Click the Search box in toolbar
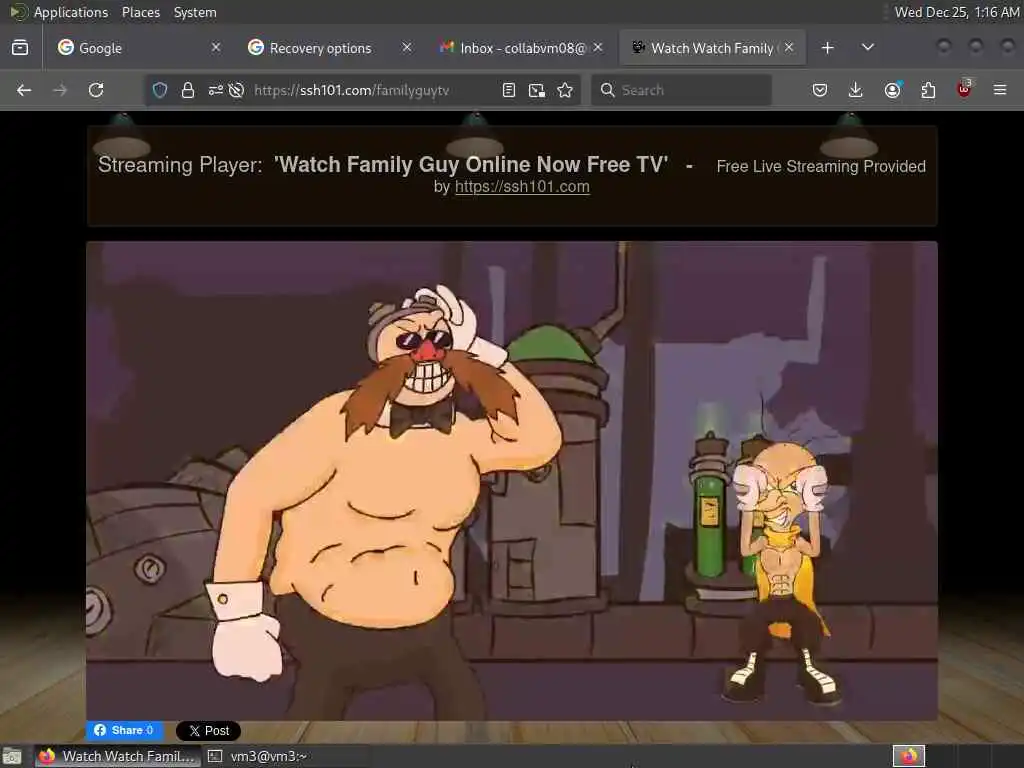This screenshot has height=768, width=1024. (682, 90)
